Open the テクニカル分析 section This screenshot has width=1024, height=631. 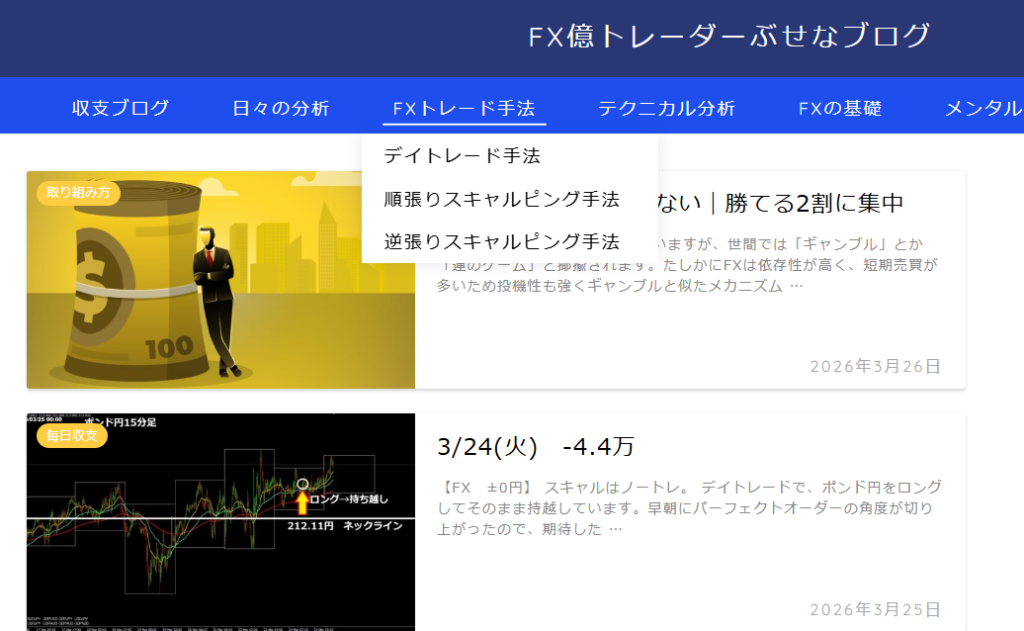(666, 108)
